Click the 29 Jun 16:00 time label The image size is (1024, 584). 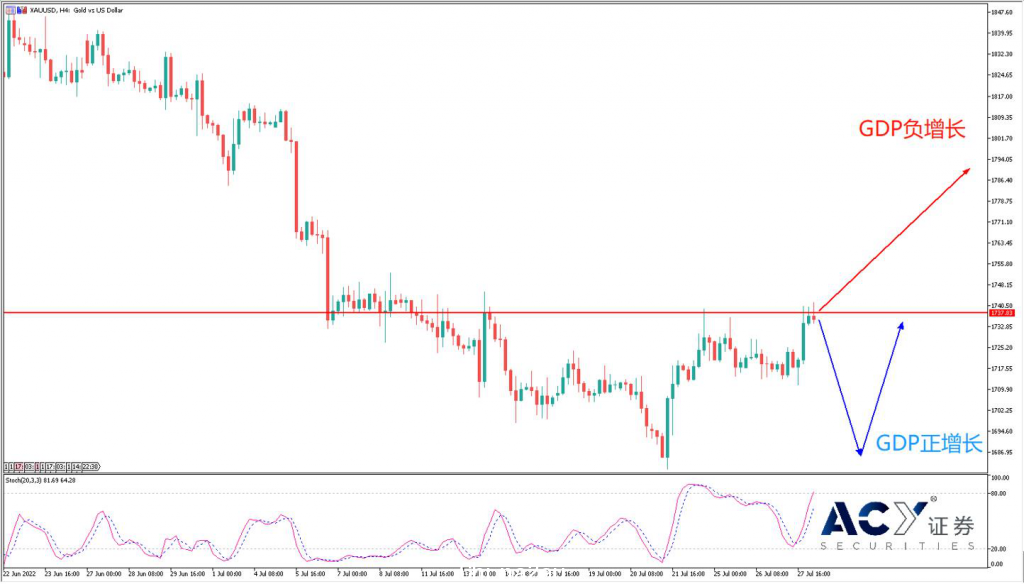[187, 574]
